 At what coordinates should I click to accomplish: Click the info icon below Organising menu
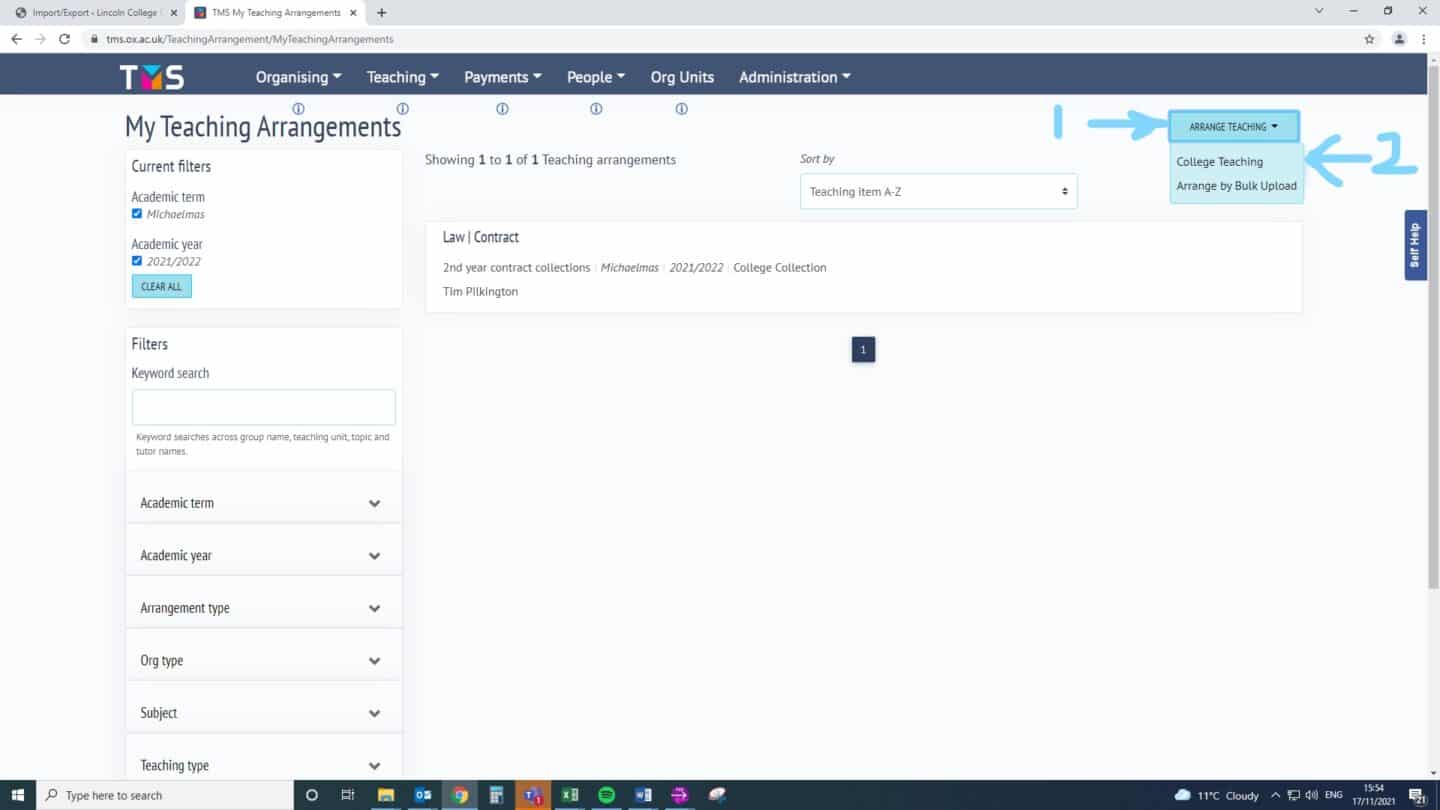(298, 109)
